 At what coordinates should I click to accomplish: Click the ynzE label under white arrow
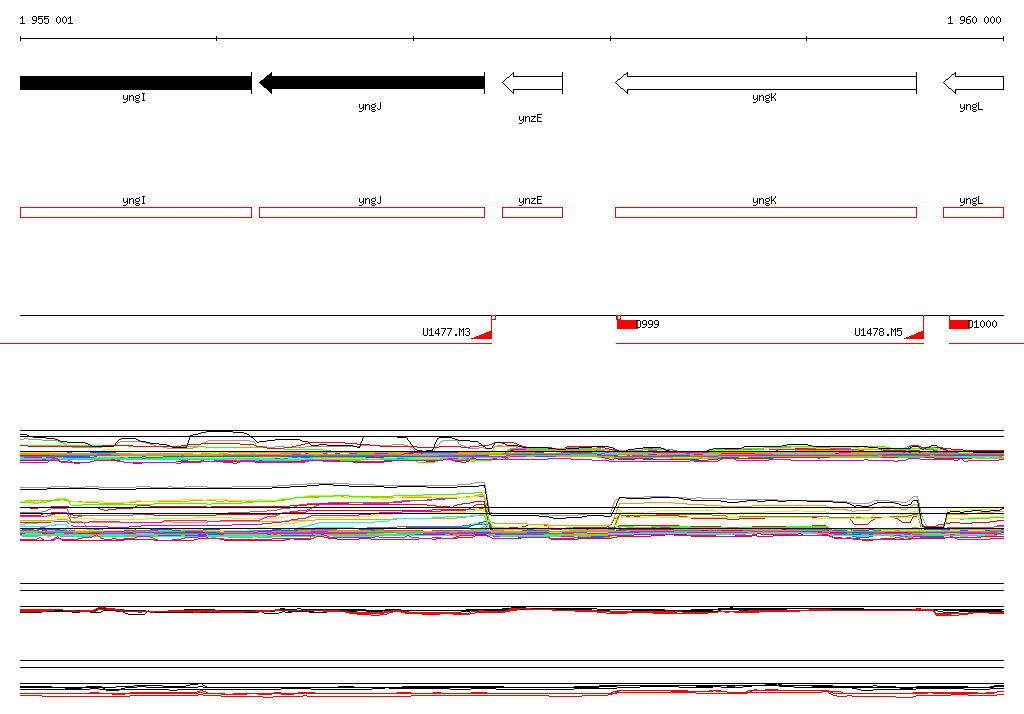pos(530,118)
